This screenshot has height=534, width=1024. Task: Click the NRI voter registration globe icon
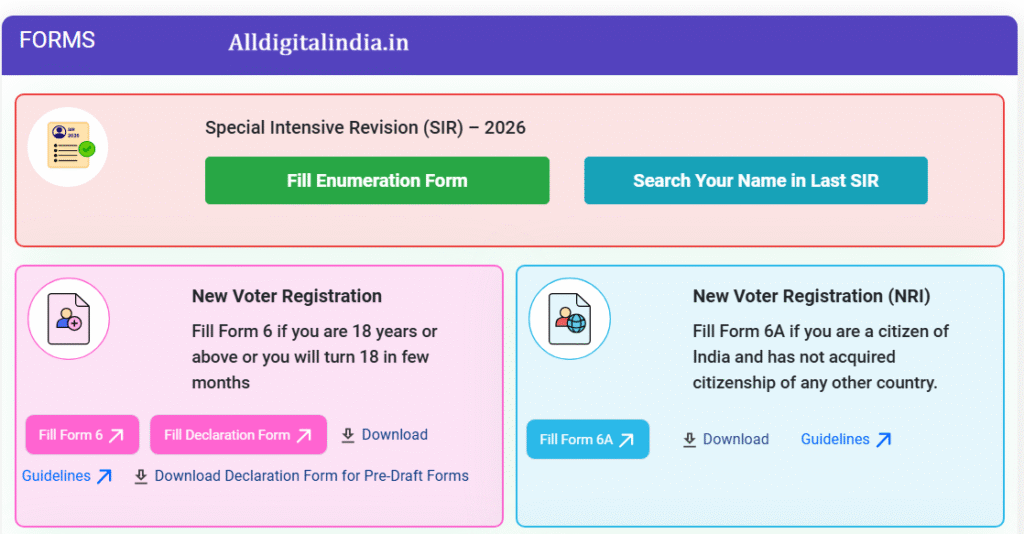coord(568,319)
